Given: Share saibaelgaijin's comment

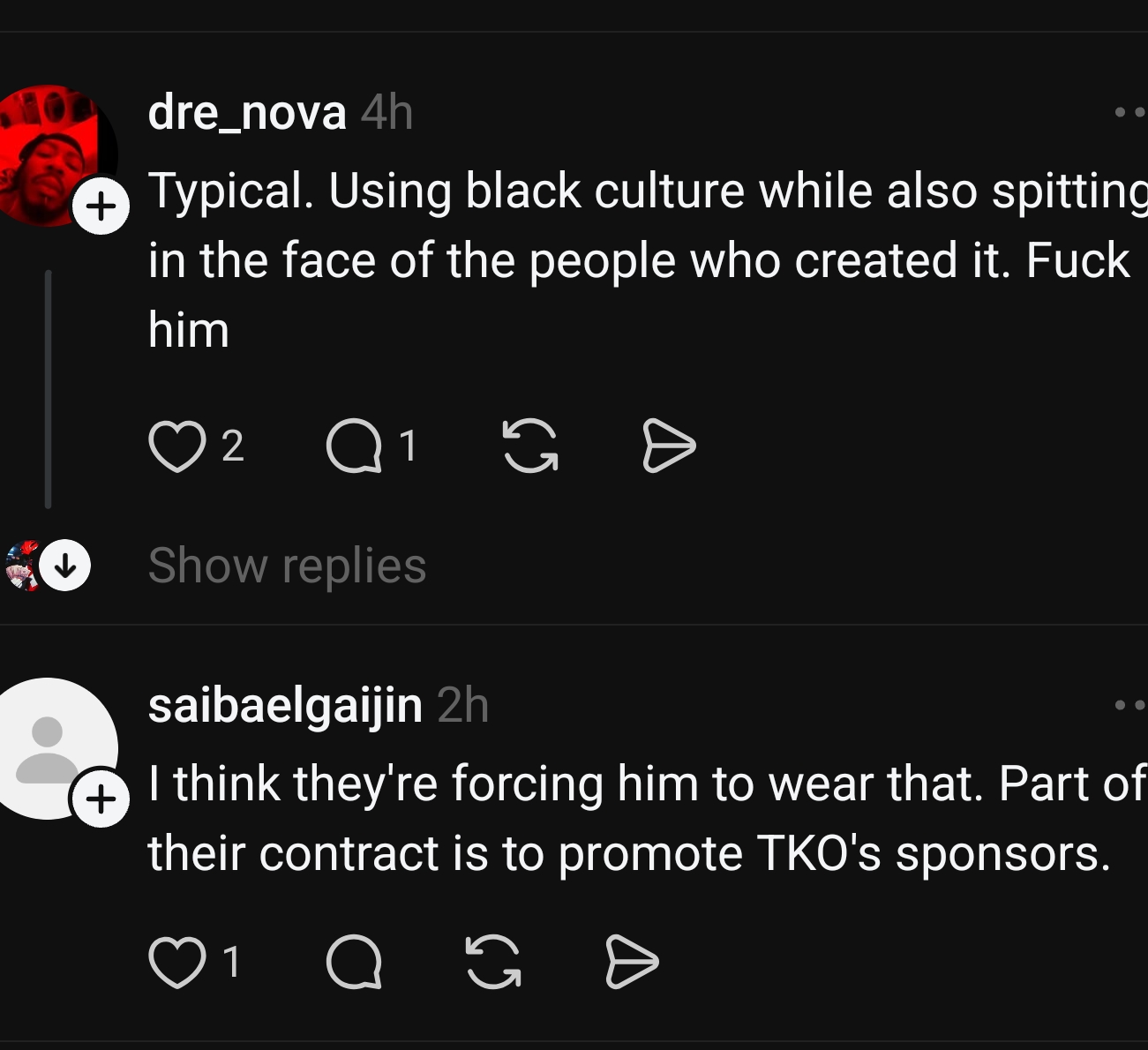Looking at the screenshot, I should coord(633,961).
